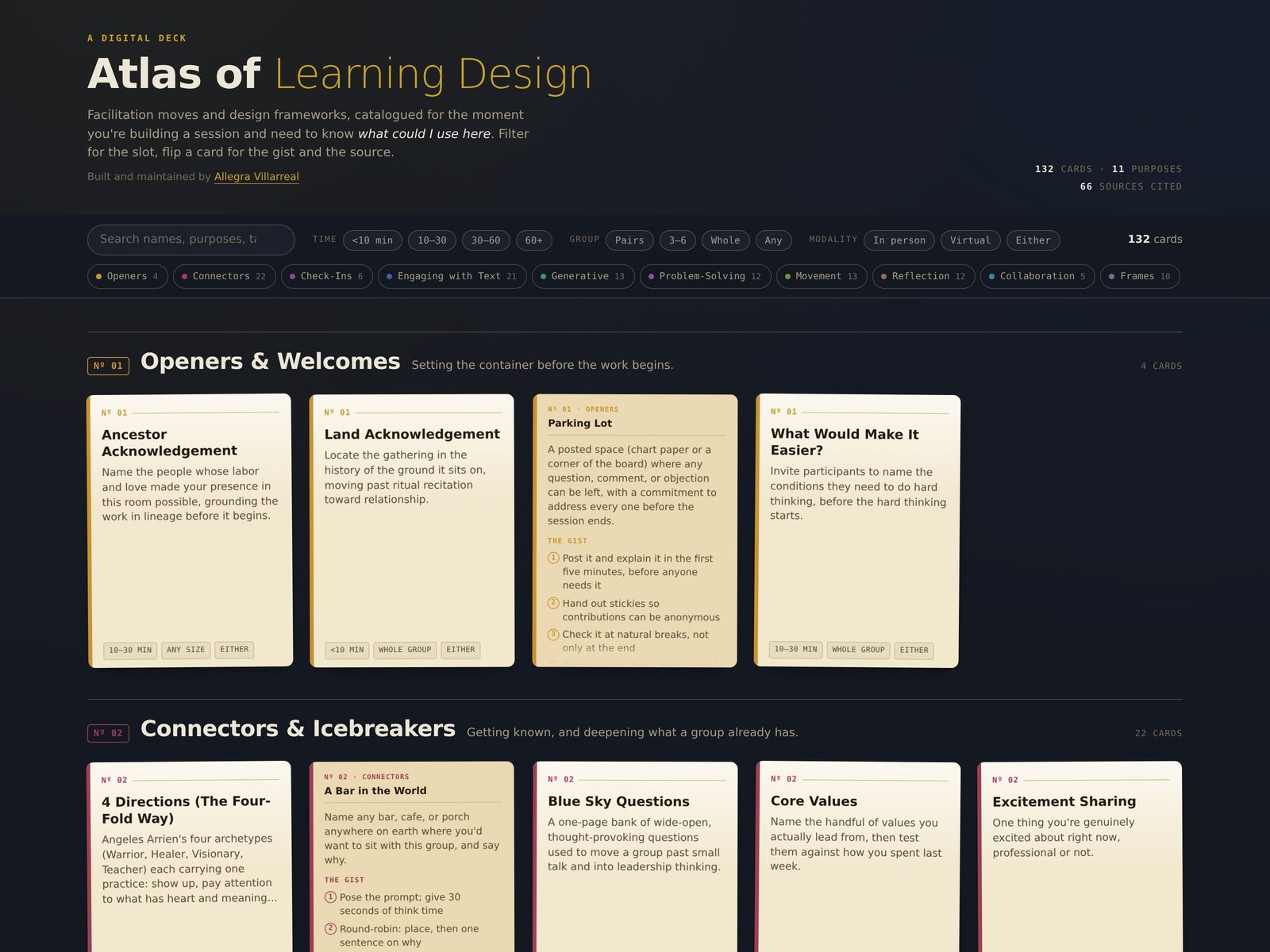1270x952 pixels.
Task: Flip the What Would Make It Easier card
Action: 857,531
